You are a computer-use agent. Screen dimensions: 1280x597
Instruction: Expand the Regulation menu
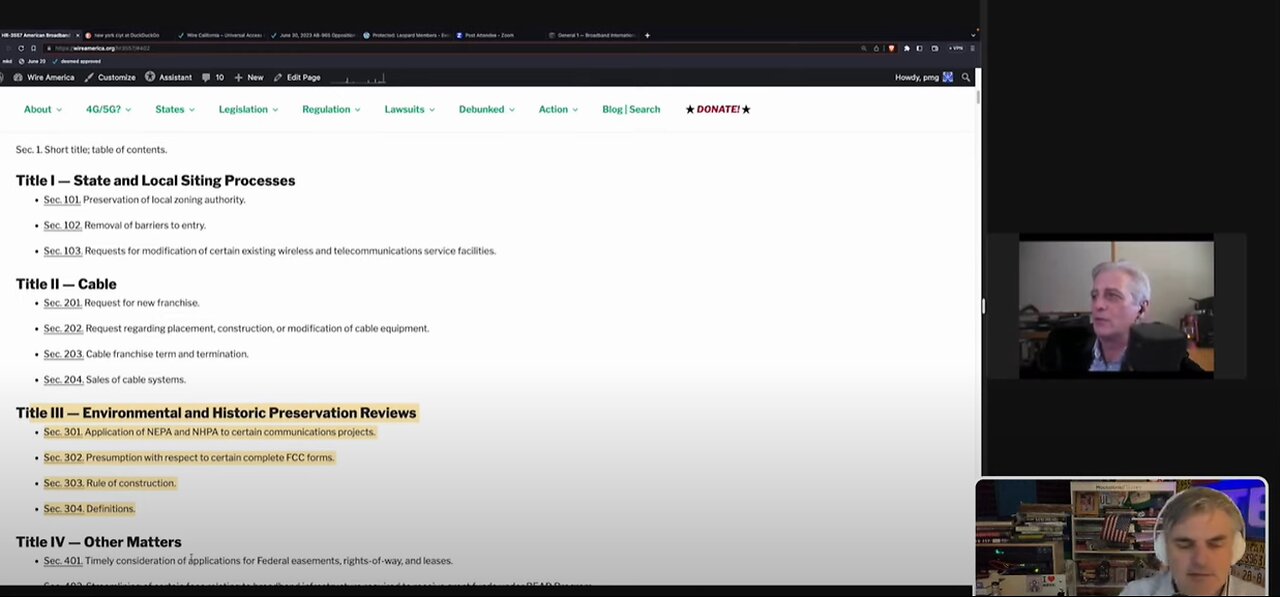tap(331, 109)
